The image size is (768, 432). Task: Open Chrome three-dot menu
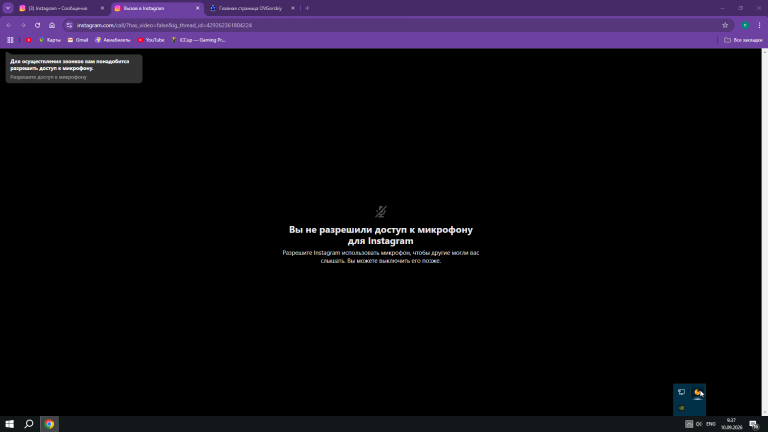[x=759, y=25]
